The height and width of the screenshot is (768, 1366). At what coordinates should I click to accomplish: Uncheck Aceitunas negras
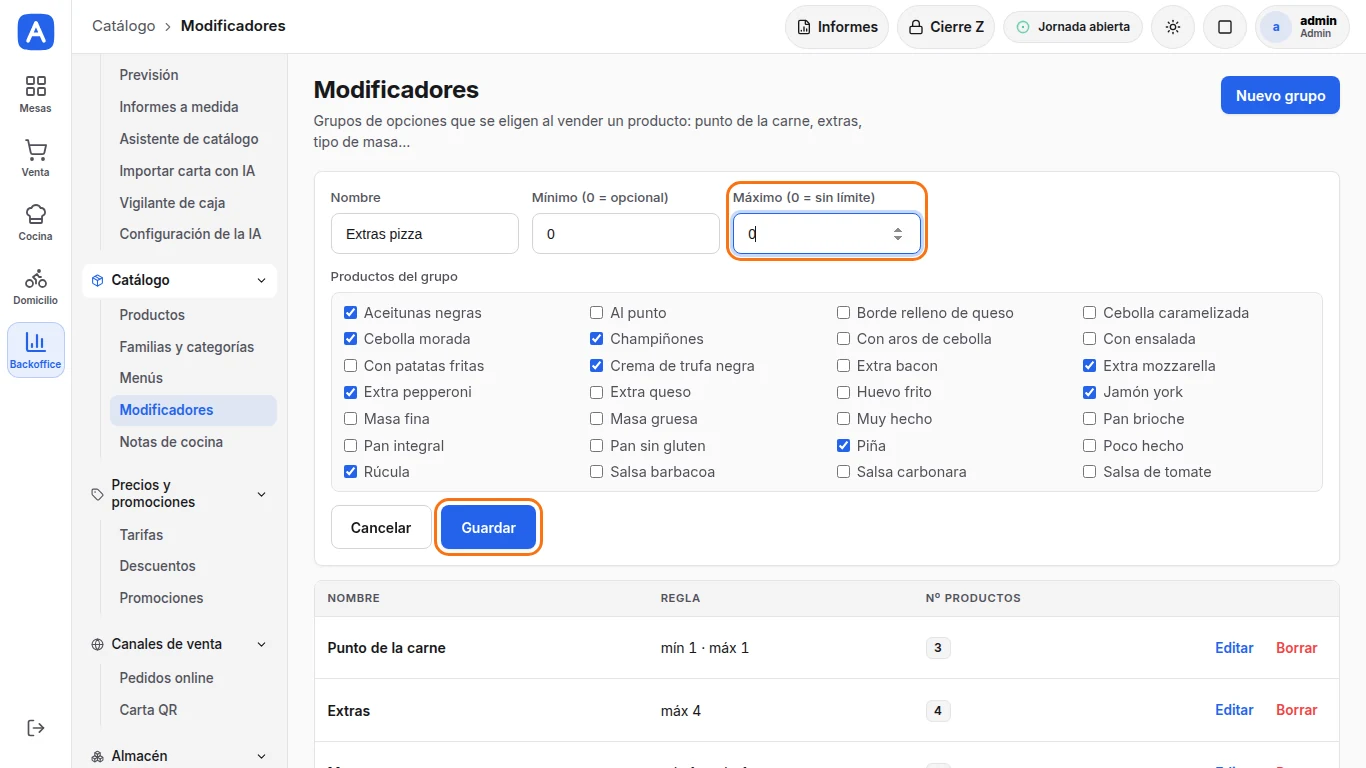[x=350, y=313]
